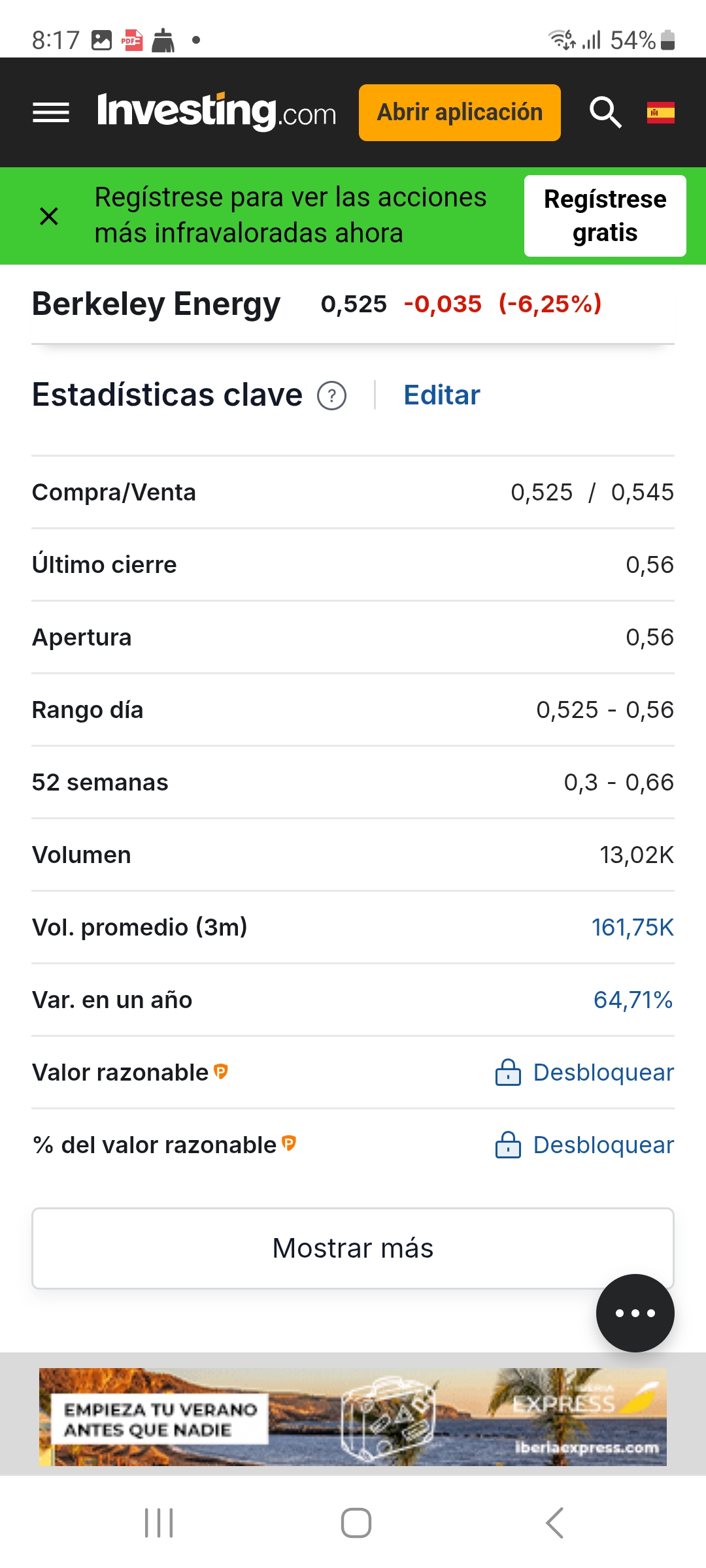Click the Estadísticas clave help icon

[x=331, y=396]
